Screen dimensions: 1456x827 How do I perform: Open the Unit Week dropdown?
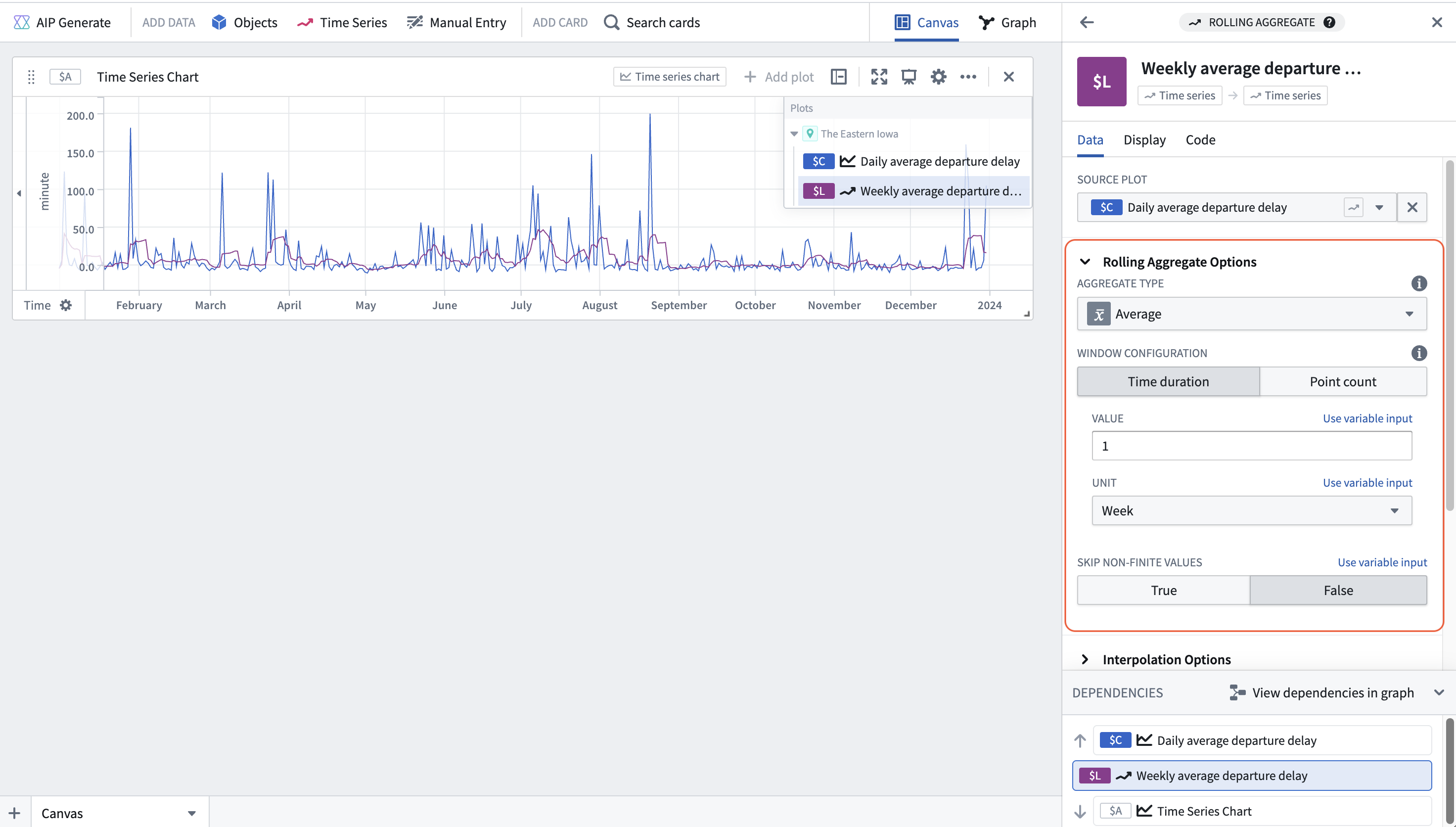click(1251, 510)
